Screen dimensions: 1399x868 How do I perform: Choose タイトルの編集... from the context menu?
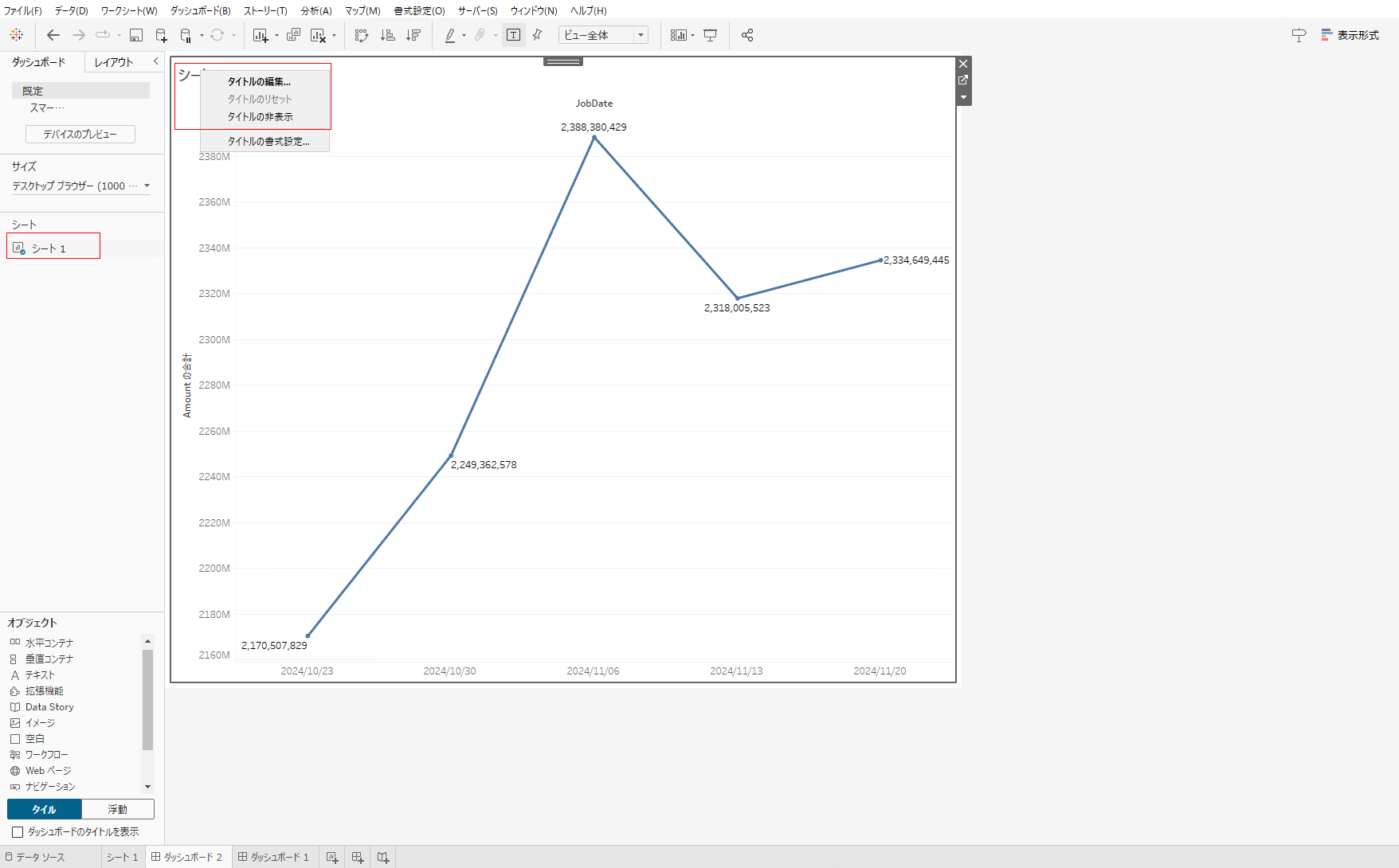[x=259, y=81]
